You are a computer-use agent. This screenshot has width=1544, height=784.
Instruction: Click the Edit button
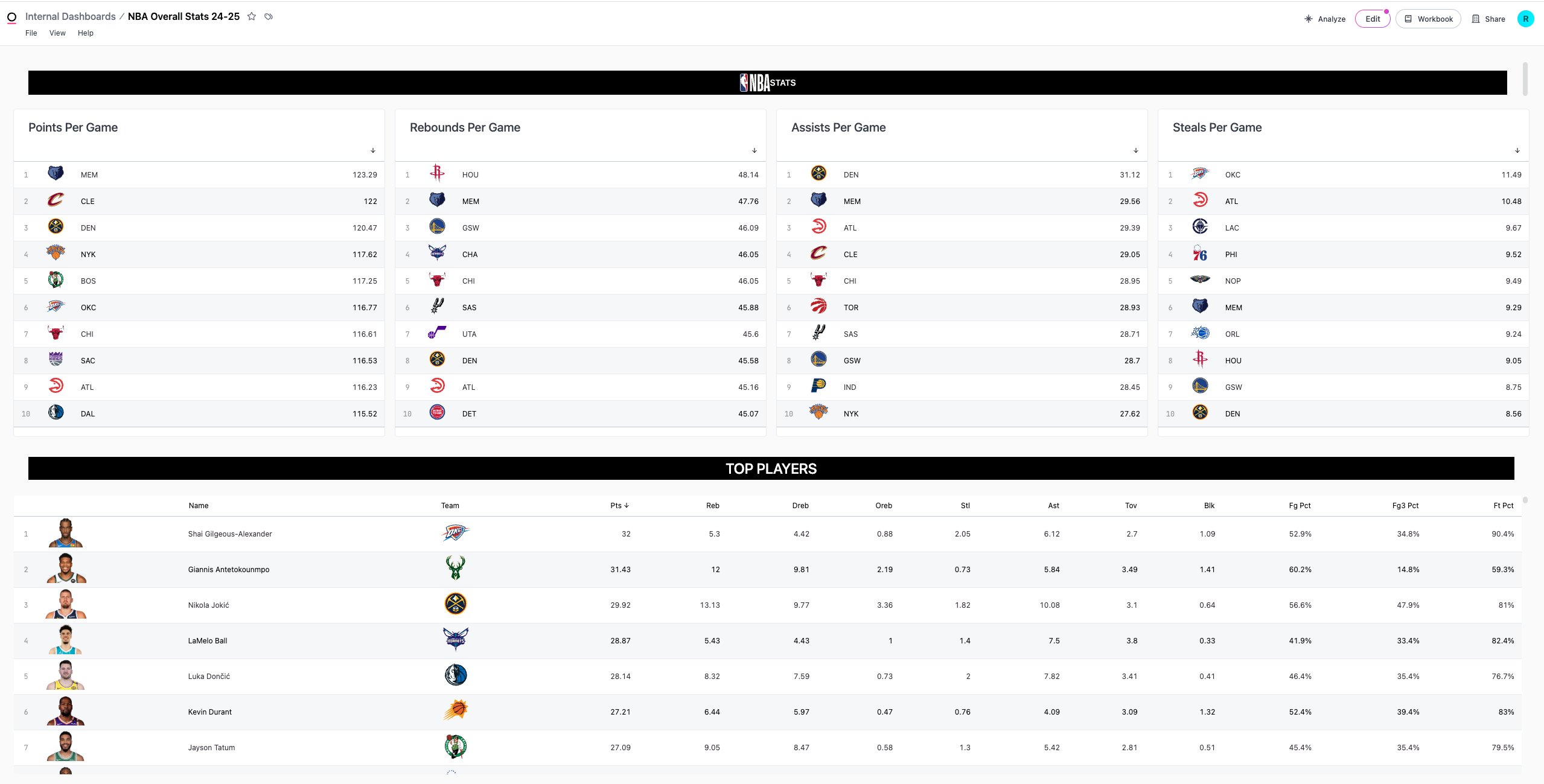pos(1373,19)
